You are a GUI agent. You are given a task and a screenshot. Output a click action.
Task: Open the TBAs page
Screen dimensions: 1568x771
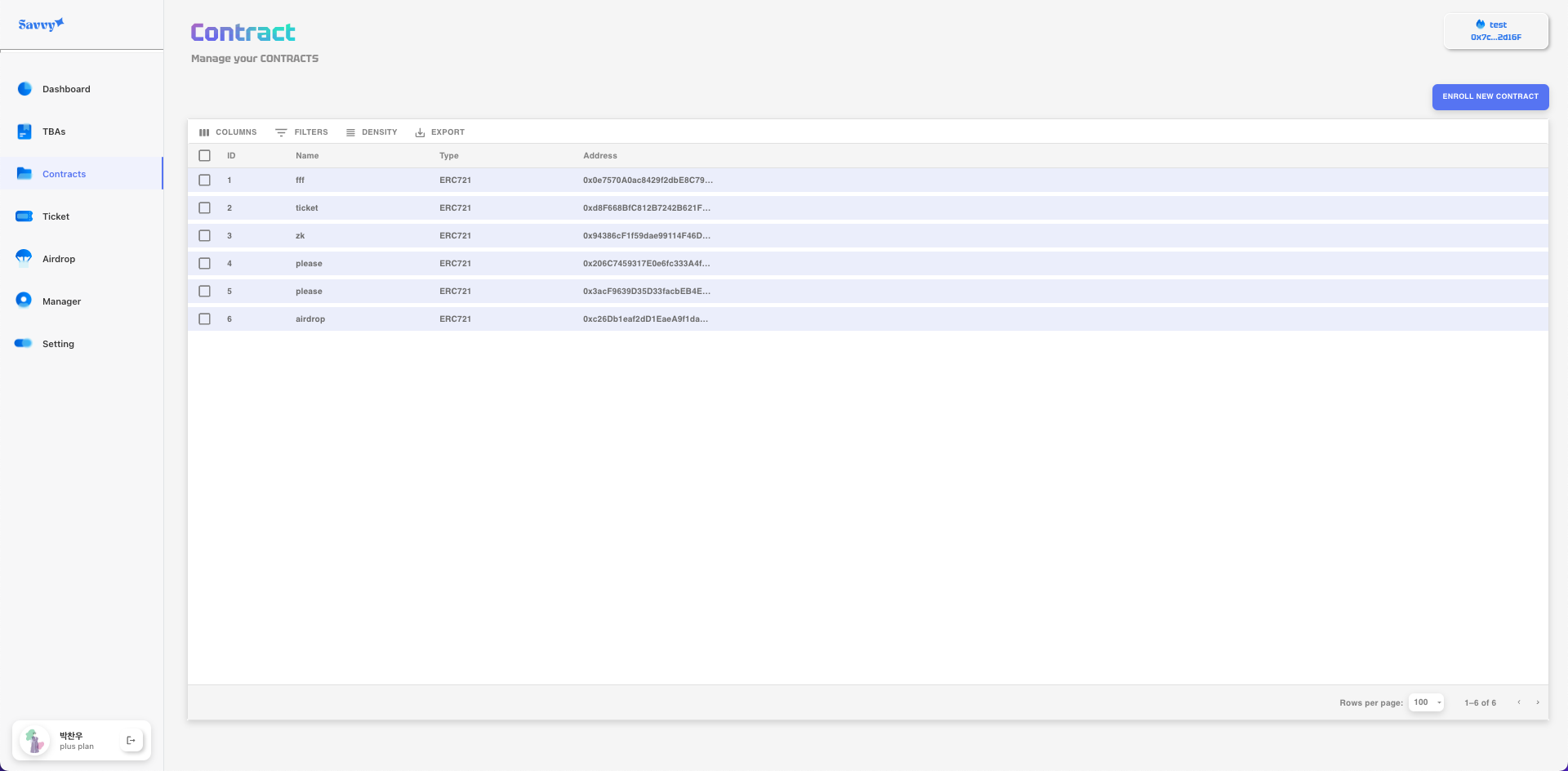click(x=82, y=131)
